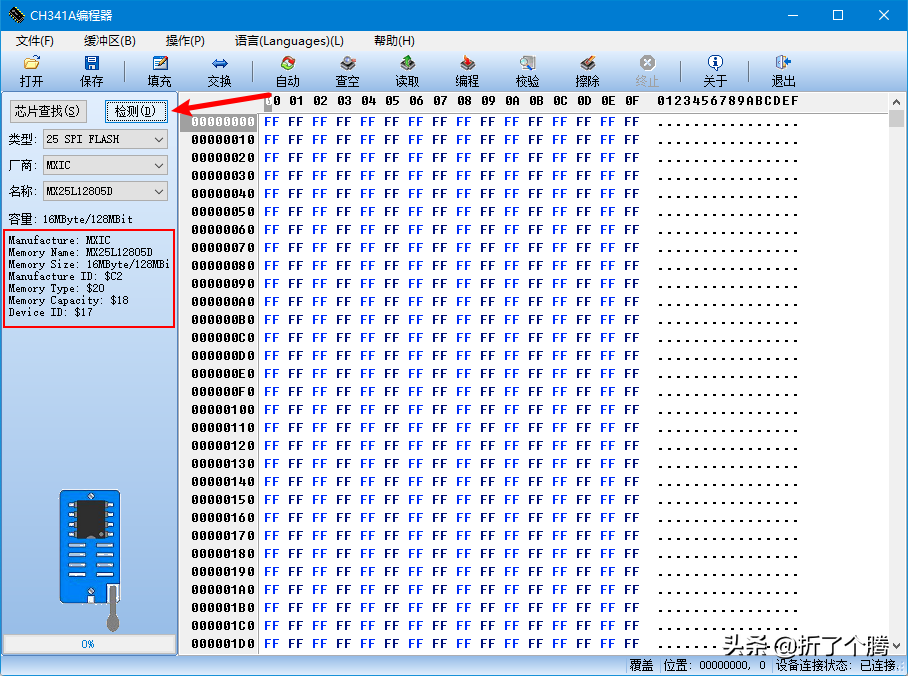Click the hex view scrollbar up arrow
This screenshot has width=908, height=676.
pos(896,102)
